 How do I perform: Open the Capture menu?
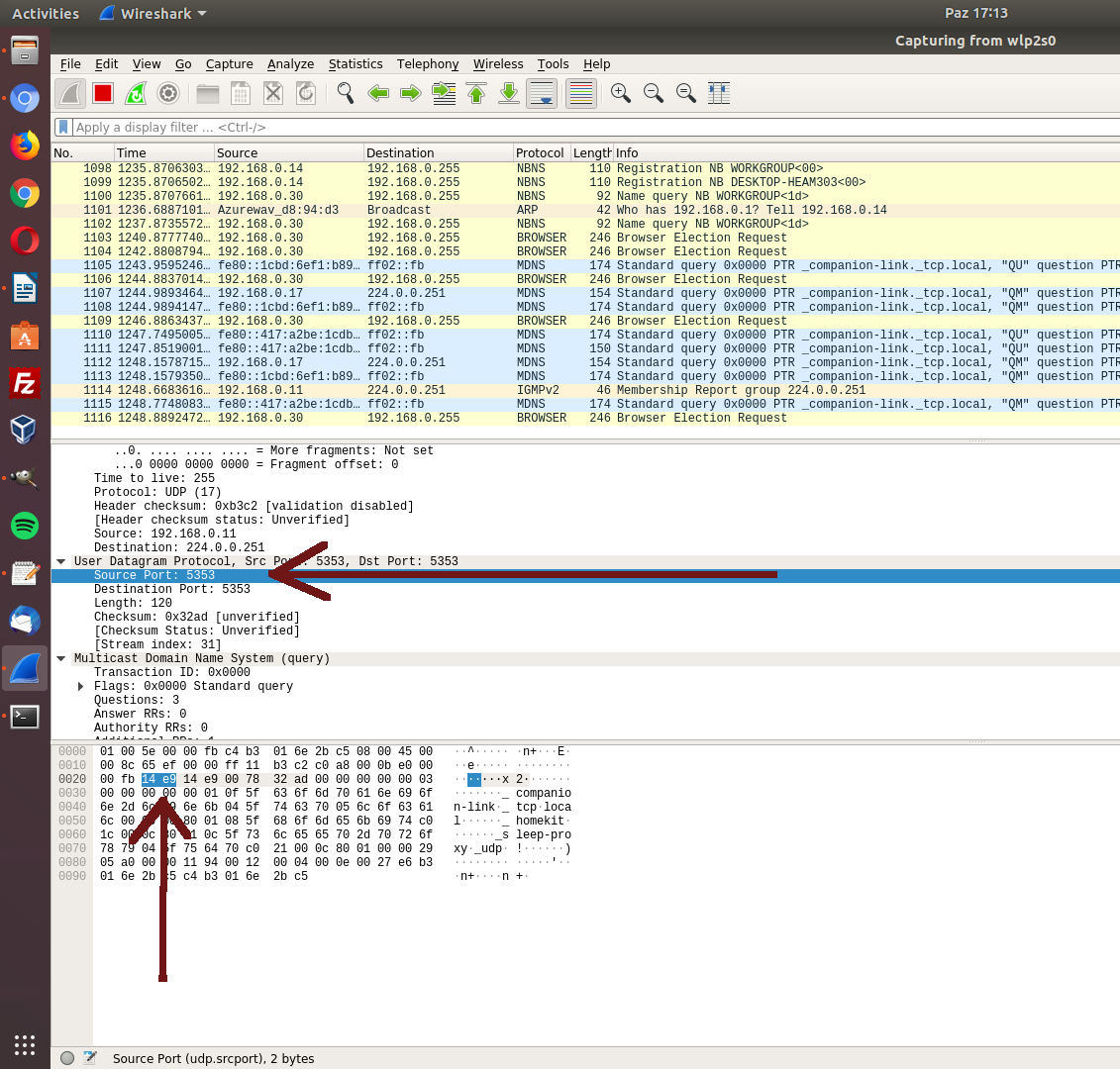tap(230, 64)
